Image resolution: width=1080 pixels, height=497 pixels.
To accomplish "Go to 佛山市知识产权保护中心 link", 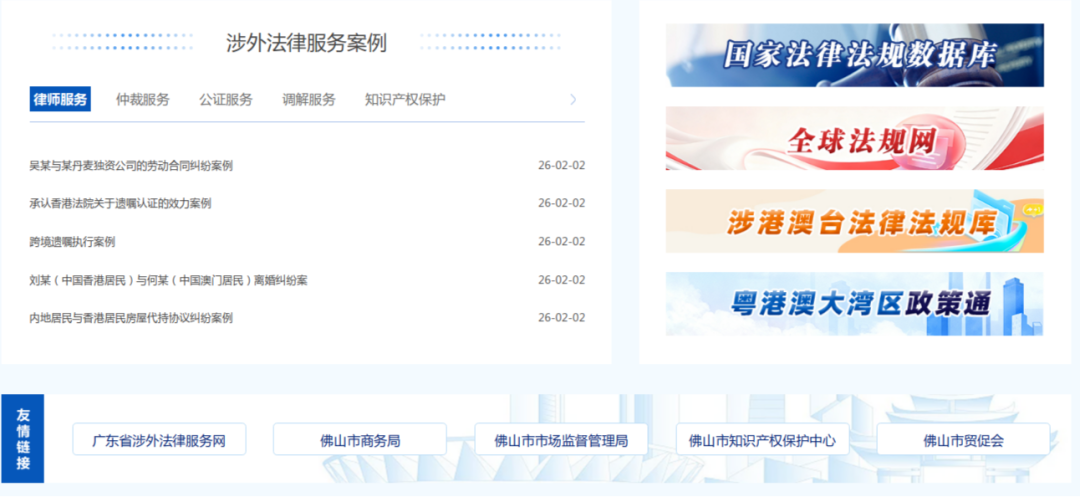I will (x=762, y=439).
